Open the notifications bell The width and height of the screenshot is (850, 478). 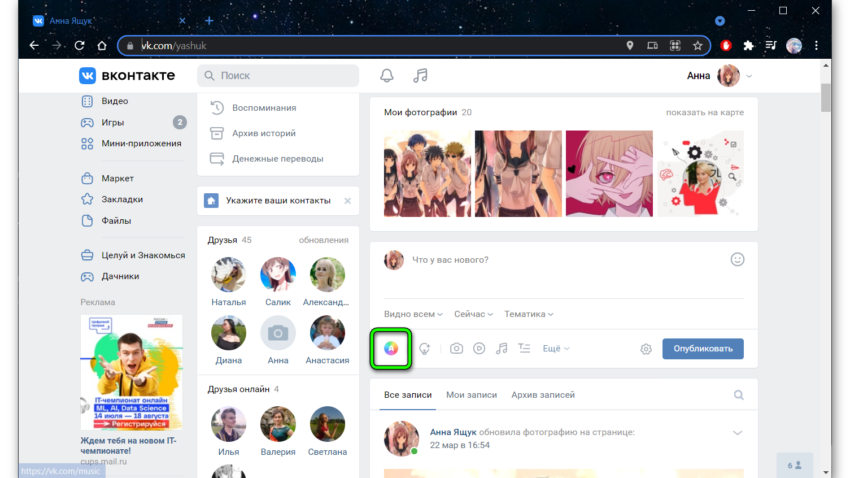[387, 76]
